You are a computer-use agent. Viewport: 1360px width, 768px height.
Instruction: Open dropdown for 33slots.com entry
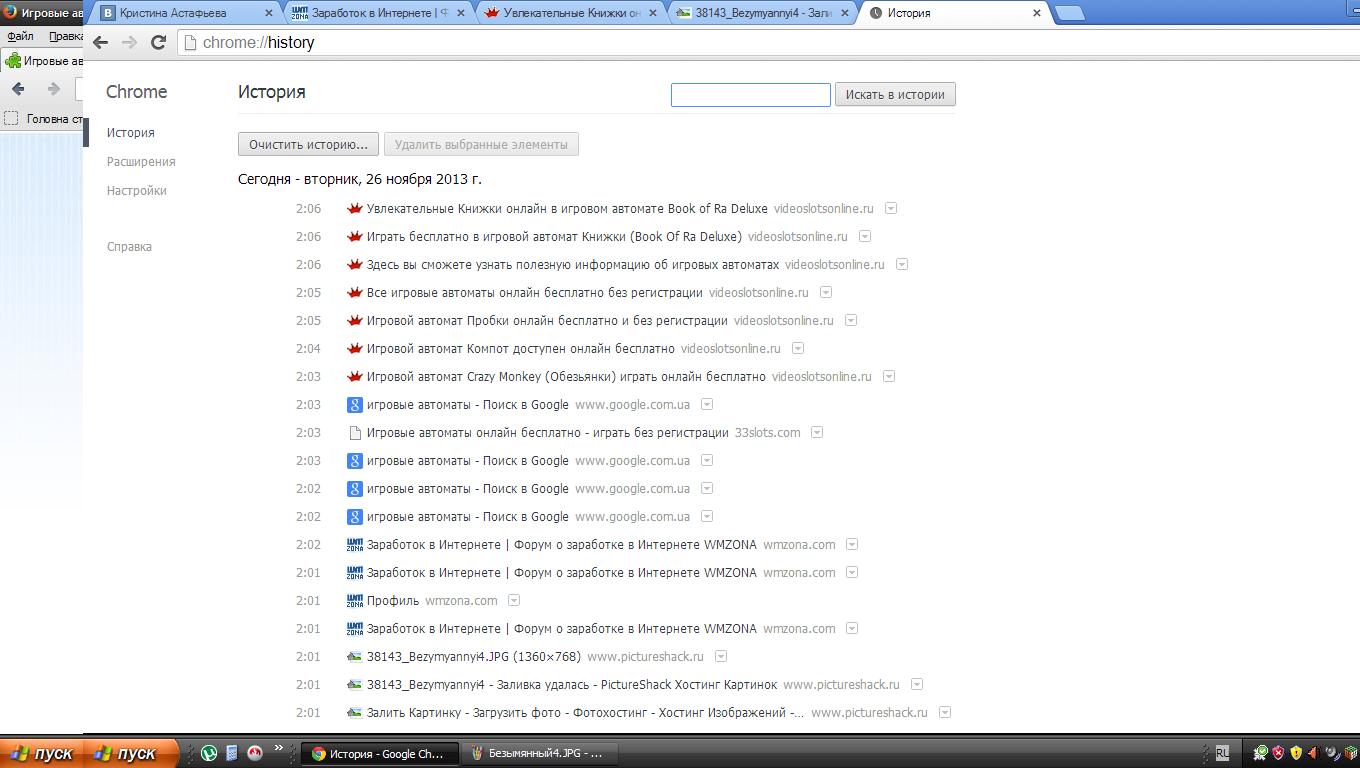(817, 433)
